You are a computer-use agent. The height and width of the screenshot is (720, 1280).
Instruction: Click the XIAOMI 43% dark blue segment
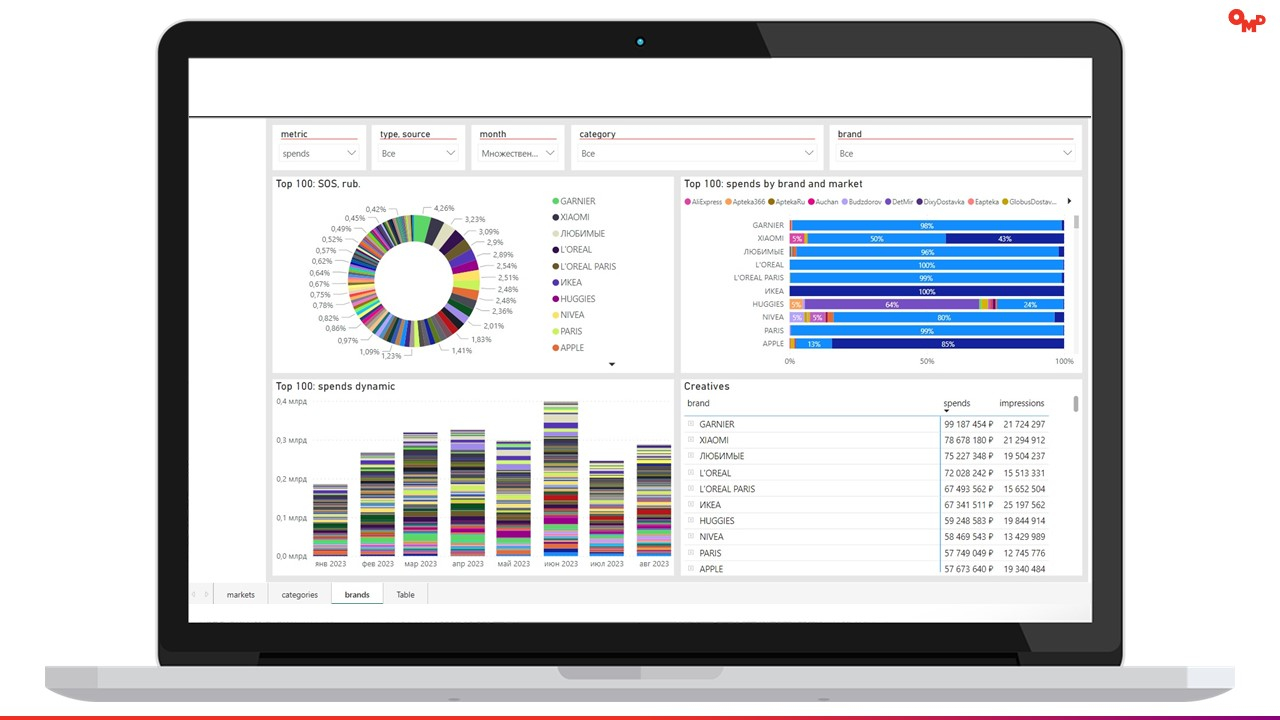click(x=1004, y=239)
